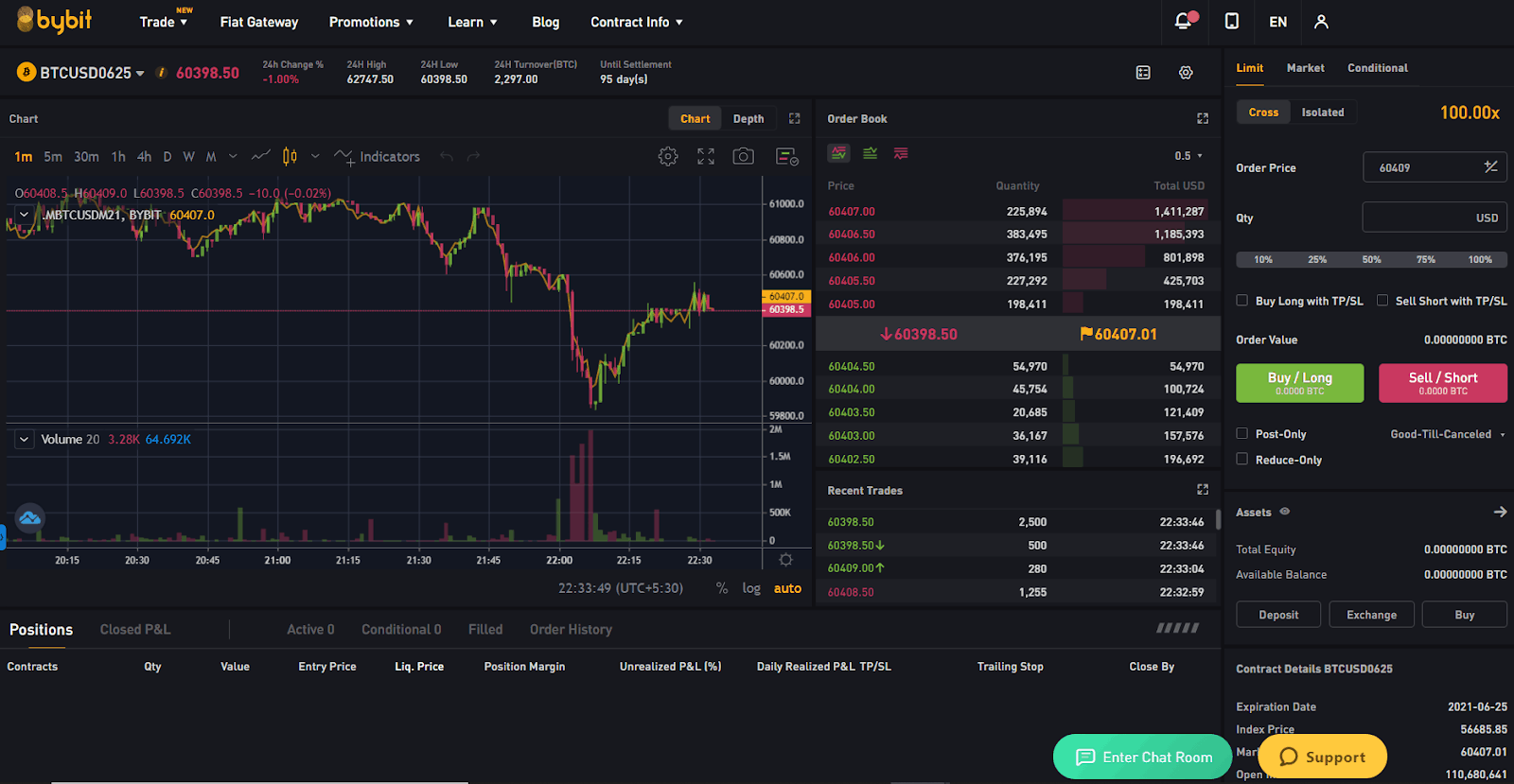This screenshot has height=784, width=1514.
Task: Open the Depth chart tab
Action: pyautogui.click(x=748, y=118)
